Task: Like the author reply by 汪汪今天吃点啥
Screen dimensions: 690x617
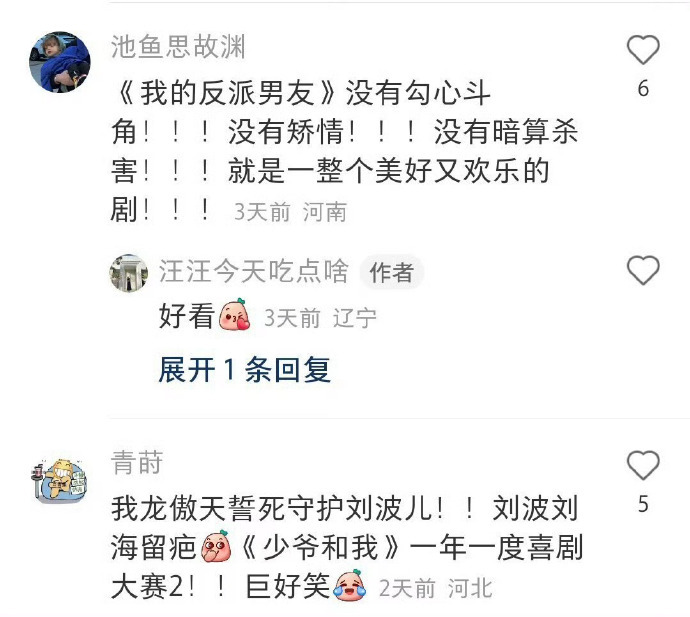Action: [x=643, y=270]
